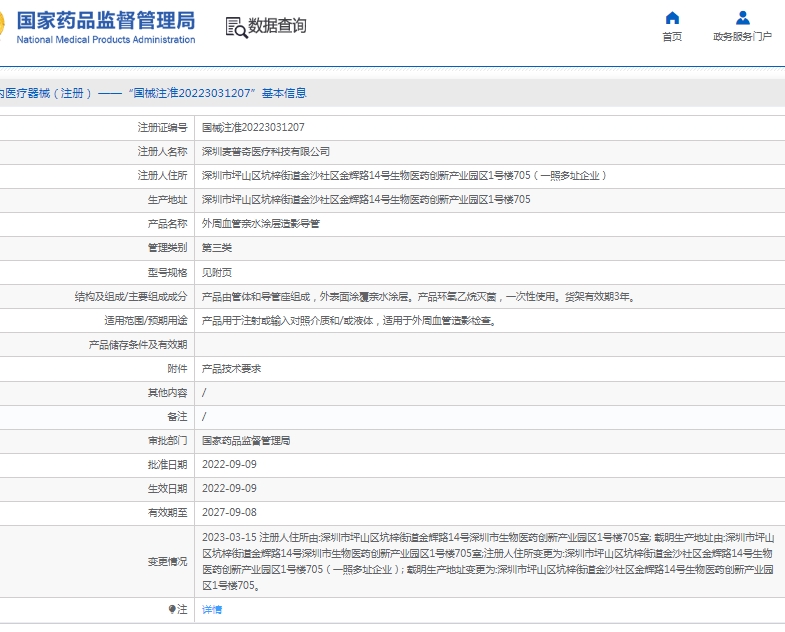Click National Medical Products Administration subtitle
The width and height of the screenshot is (785, 632).
point(106,40)
